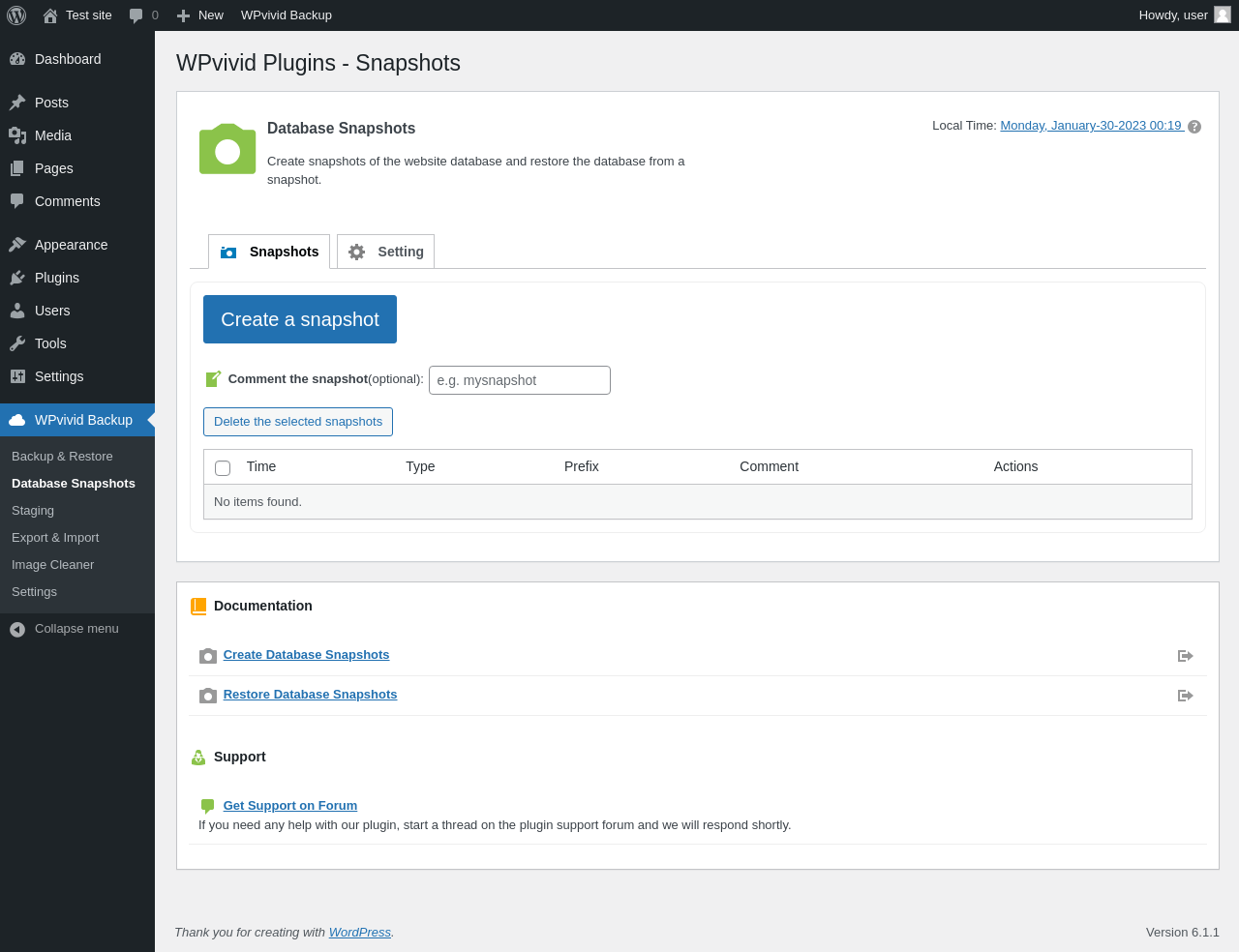
Task: Click the Collapse menu arrow icon
Action: coord(17,630)
